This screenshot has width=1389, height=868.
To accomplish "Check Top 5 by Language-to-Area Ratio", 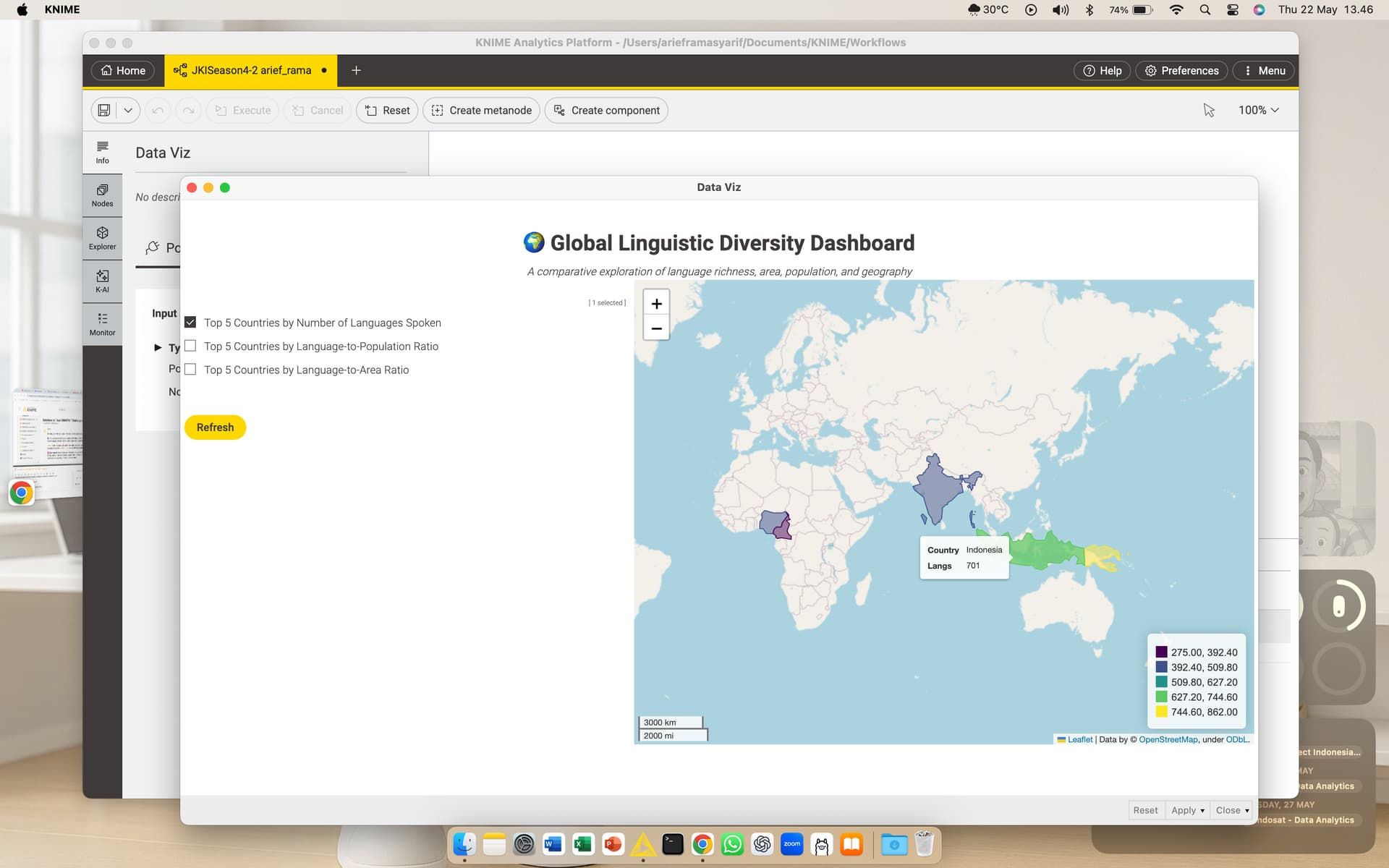I will coord(190,369).
